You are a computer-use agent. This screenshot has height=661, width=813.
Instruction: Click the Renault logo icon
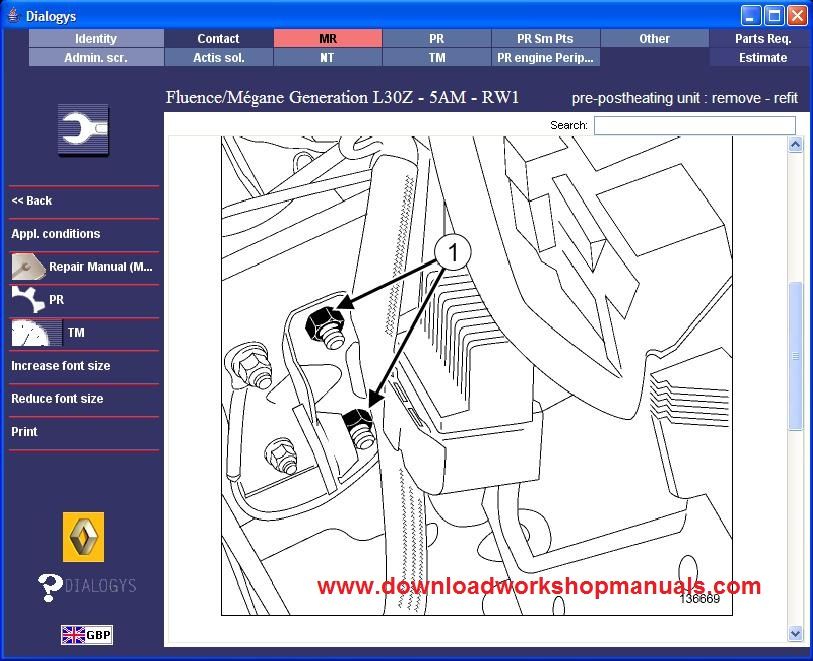[x=83, y=537]
